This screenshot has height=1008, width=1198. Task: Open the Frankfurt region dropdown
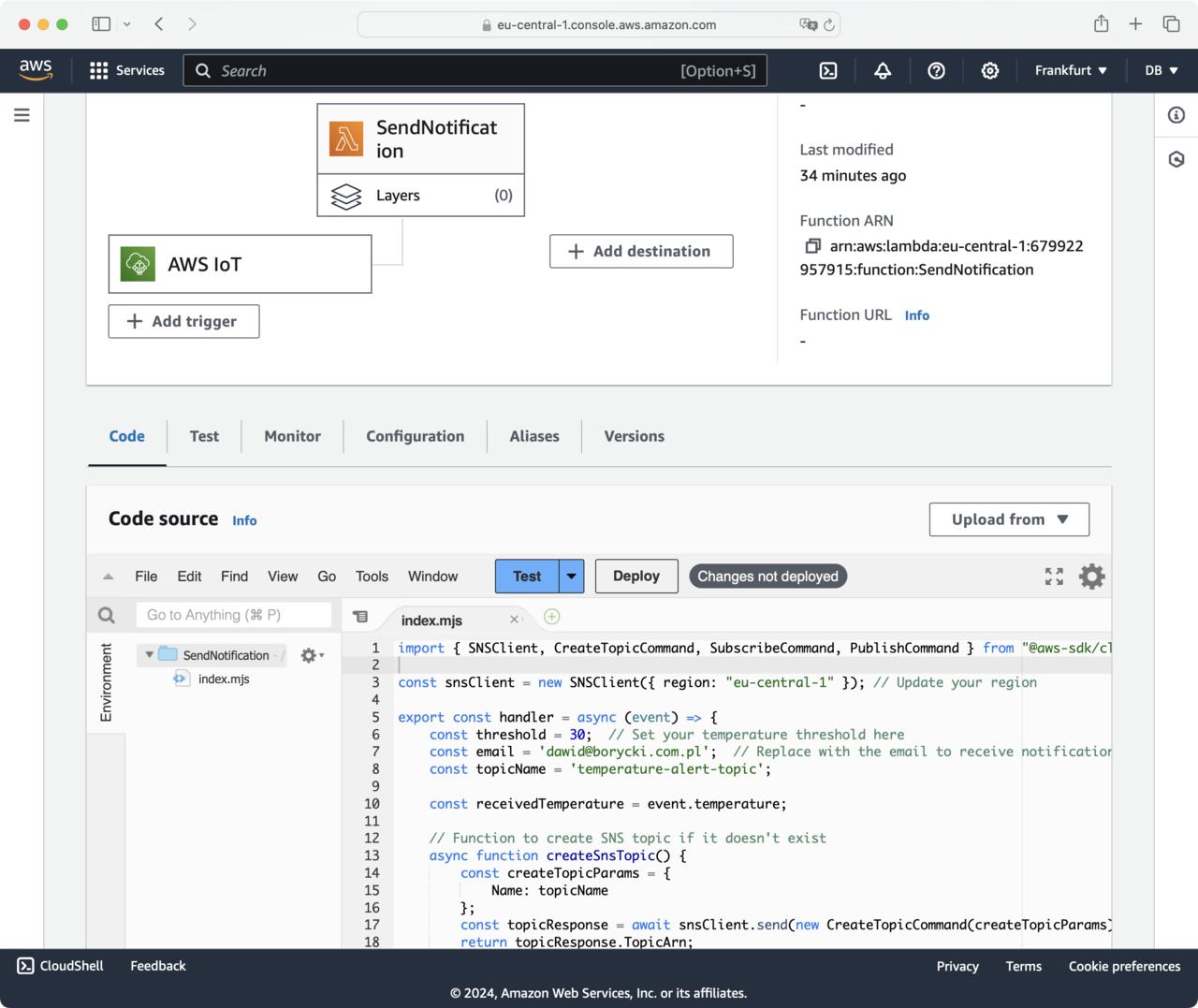coord(1071,71)
